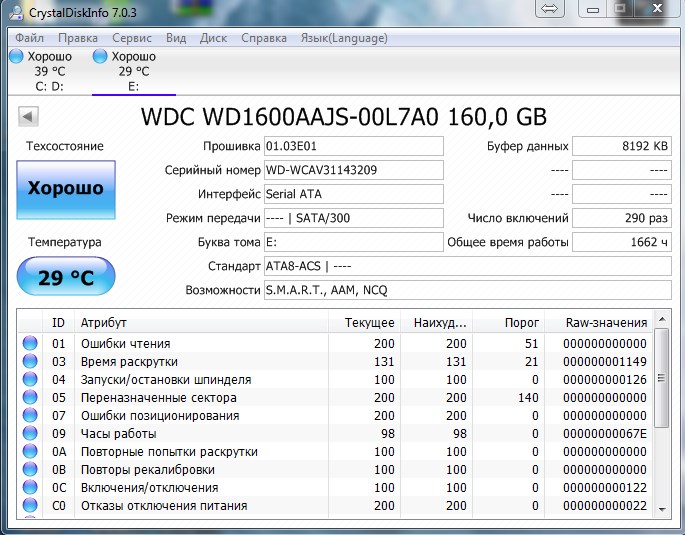685x535 pixels.
Task: Click the threshold value 140
Action: click(528, 398)
